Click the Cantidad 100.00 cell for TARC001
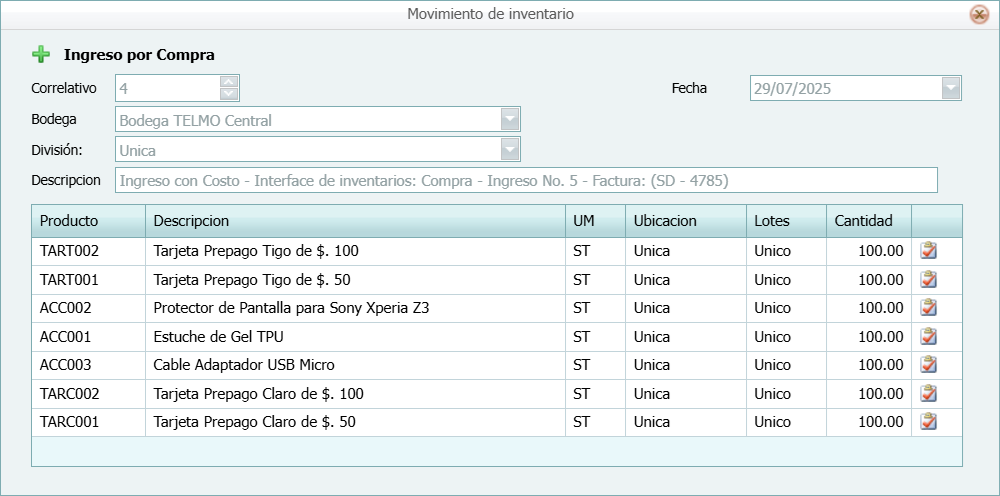The width and height of the screenshot is (1000, 496). coord(869,422)
